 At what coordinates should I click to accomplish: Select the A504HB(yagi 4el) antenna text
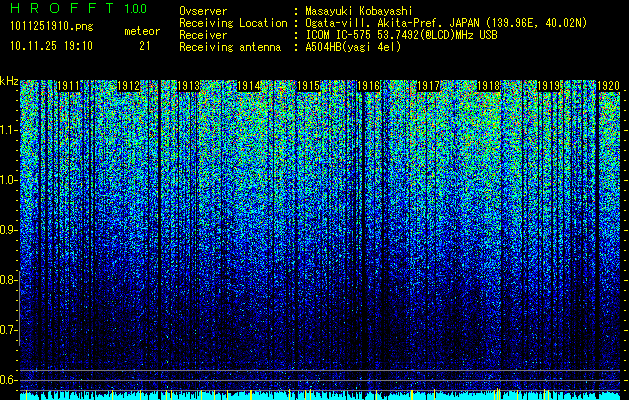[x=353, y=47]
